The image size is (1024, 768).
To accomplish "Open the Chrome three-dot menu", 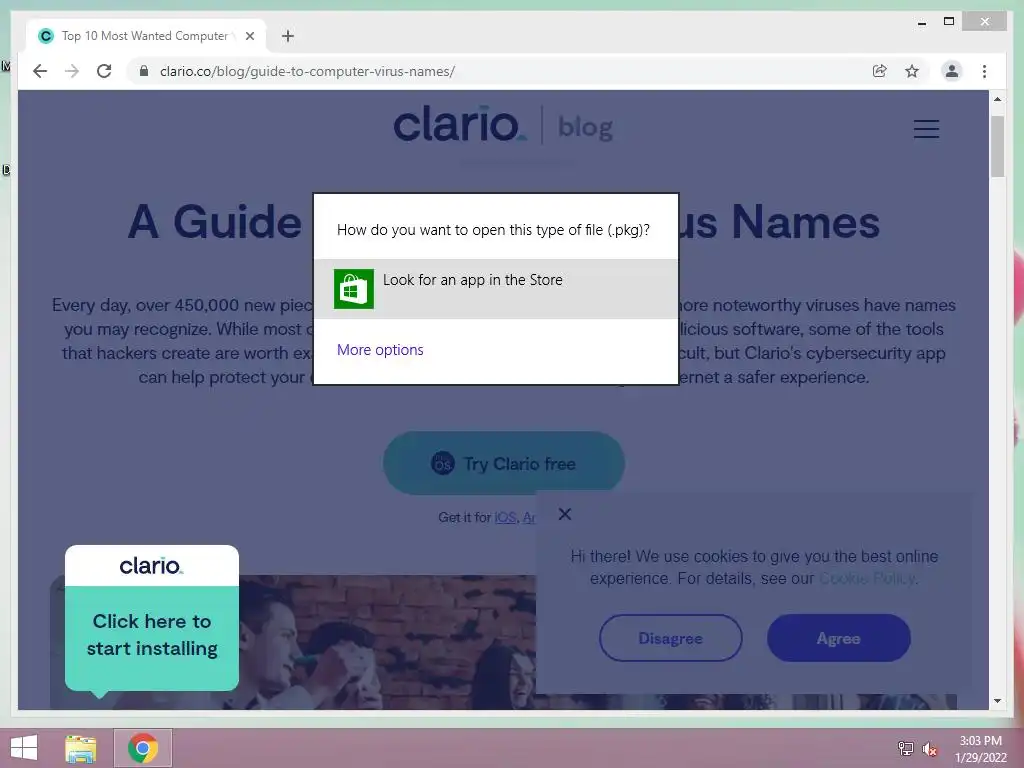I will tap(984, 71).
